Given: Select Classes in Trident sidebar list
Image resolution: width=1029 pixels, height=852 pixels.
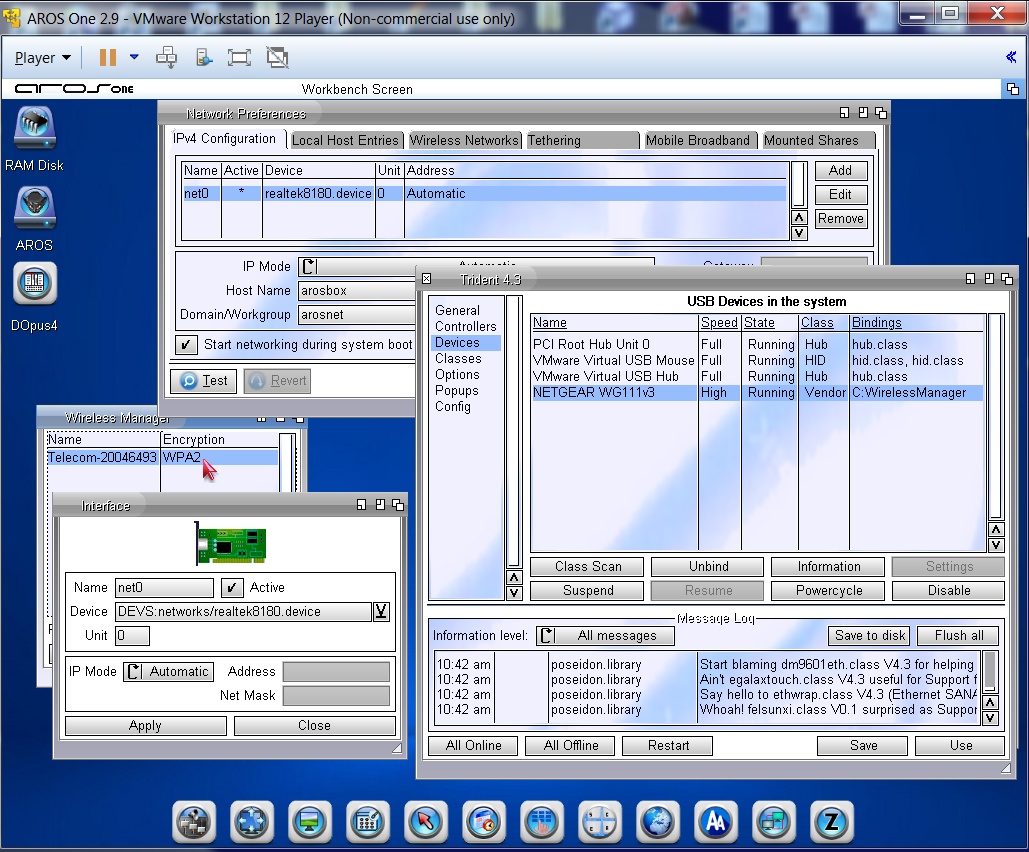Looking at the screenshot, I should (458, 358).
